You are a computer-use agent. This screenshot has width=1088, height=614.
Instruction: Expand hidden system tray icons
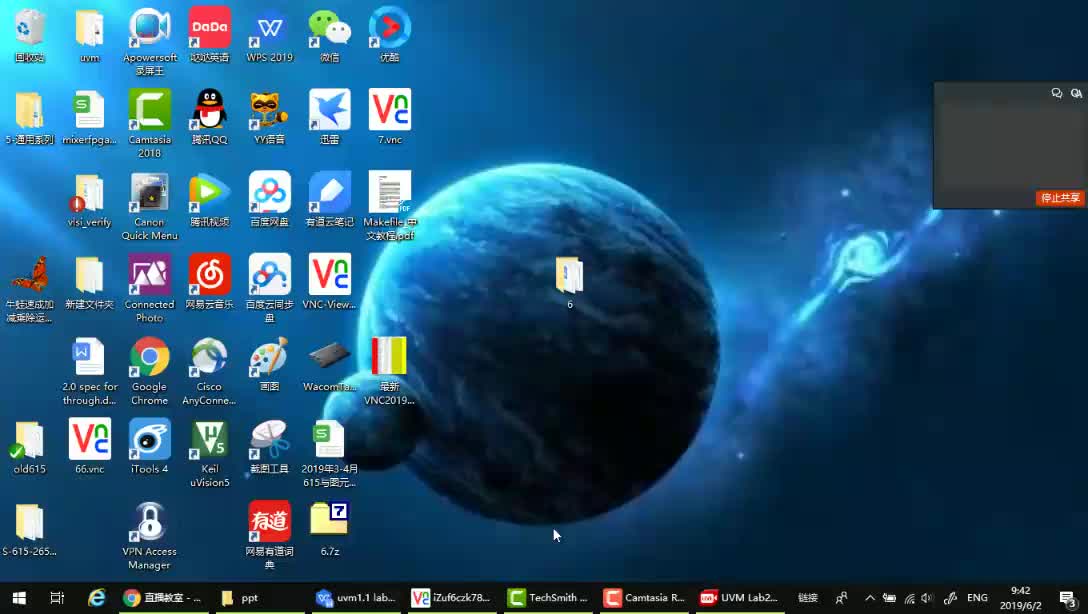click(x=869, y=597)
